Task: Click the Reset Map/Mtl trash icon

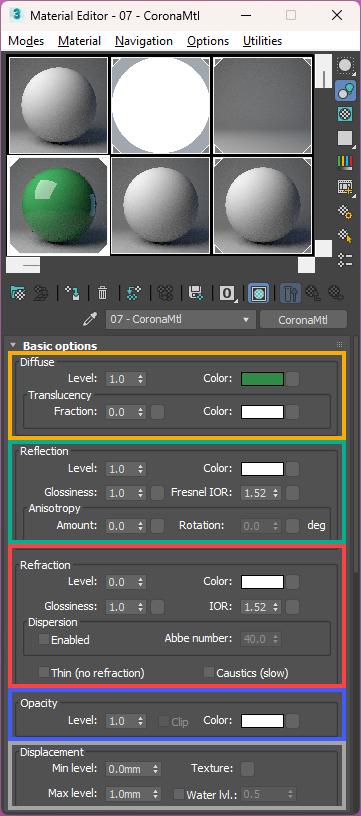Action: tap(102, 294)
